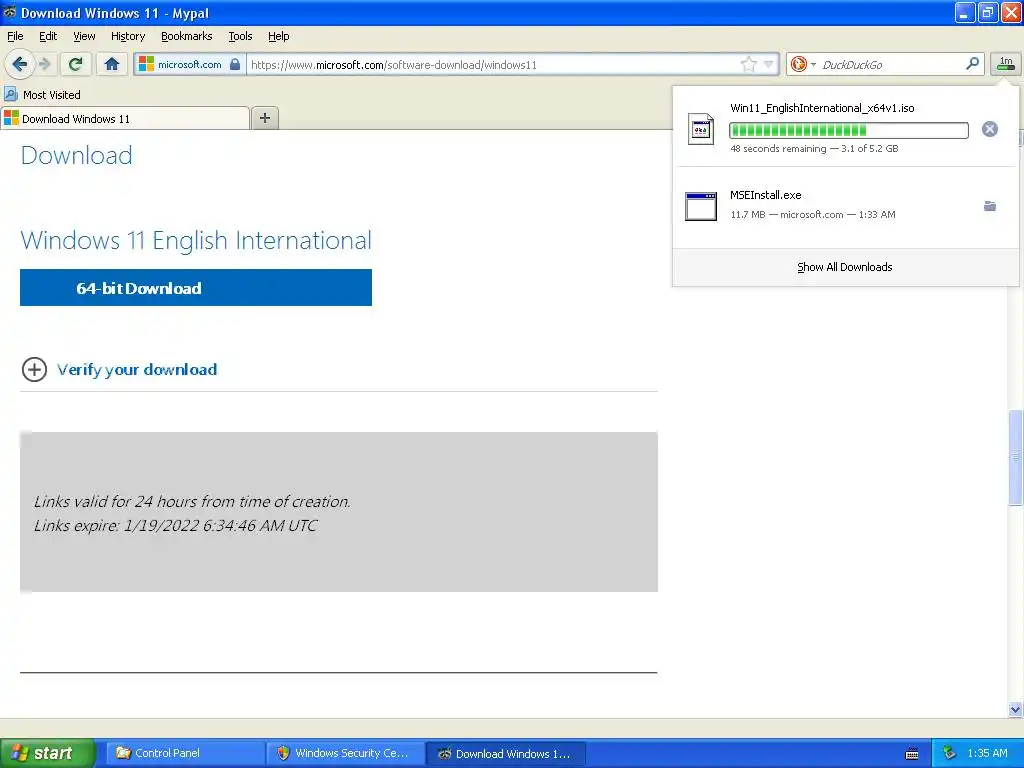Switch to Control Panel taskbar window
This screenshot has width=1024, height=768.
[x=184, y=754]
